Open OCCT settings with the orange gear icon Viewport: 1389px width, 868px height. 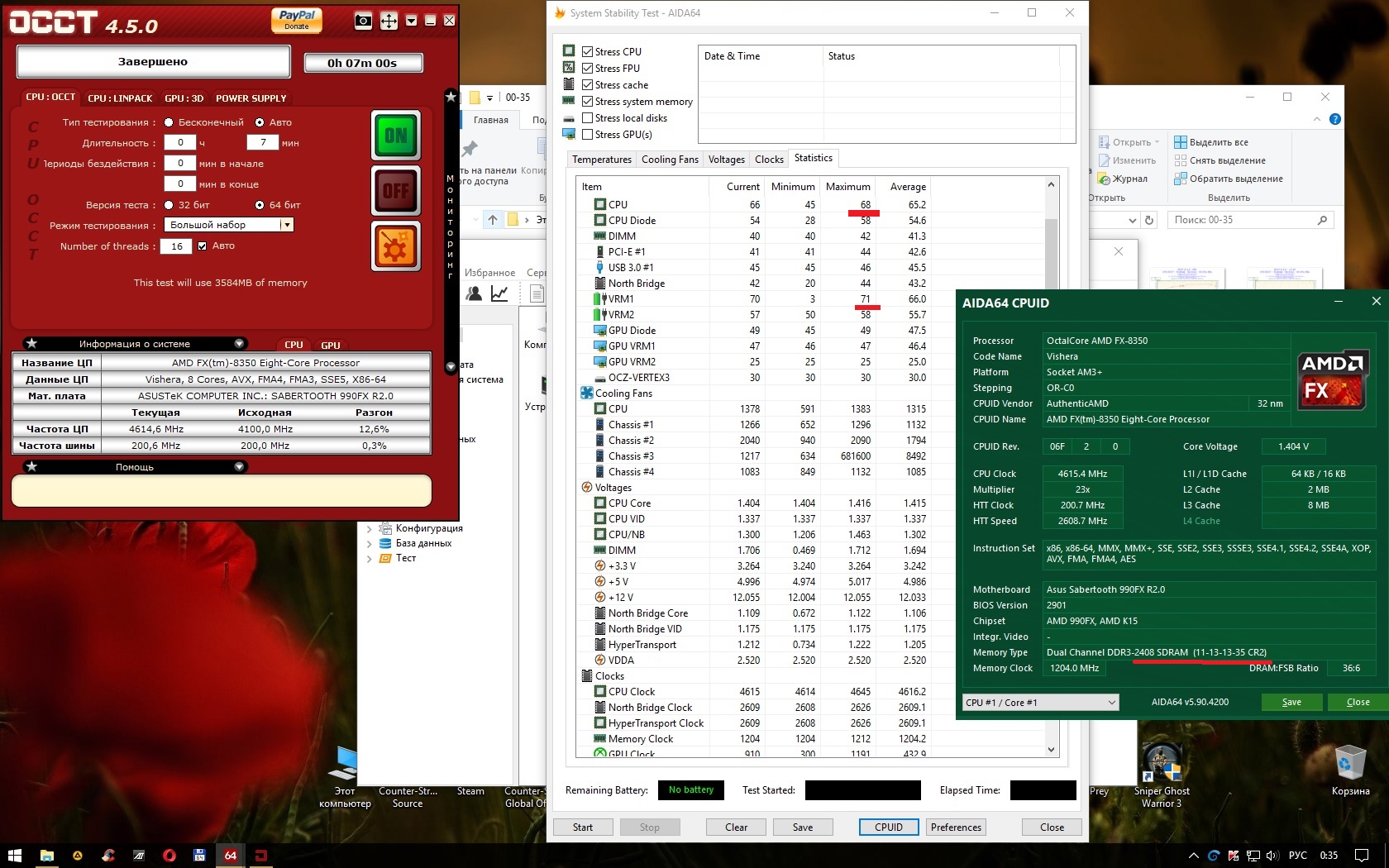[x=395, y=246]
